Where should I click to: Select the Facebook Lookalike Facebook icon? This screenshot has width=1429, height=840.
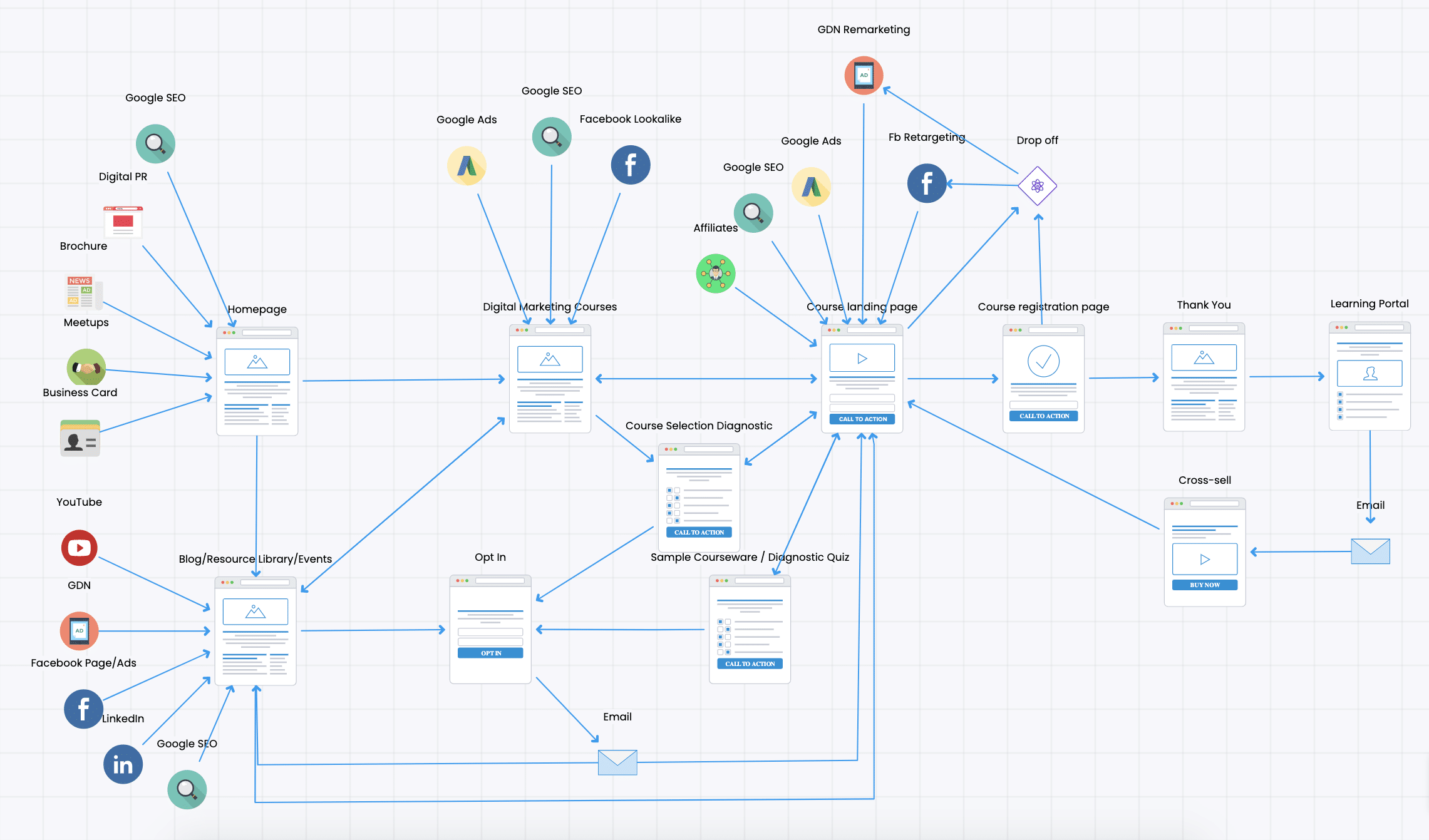pyautogui.click(x=631, y=165)
